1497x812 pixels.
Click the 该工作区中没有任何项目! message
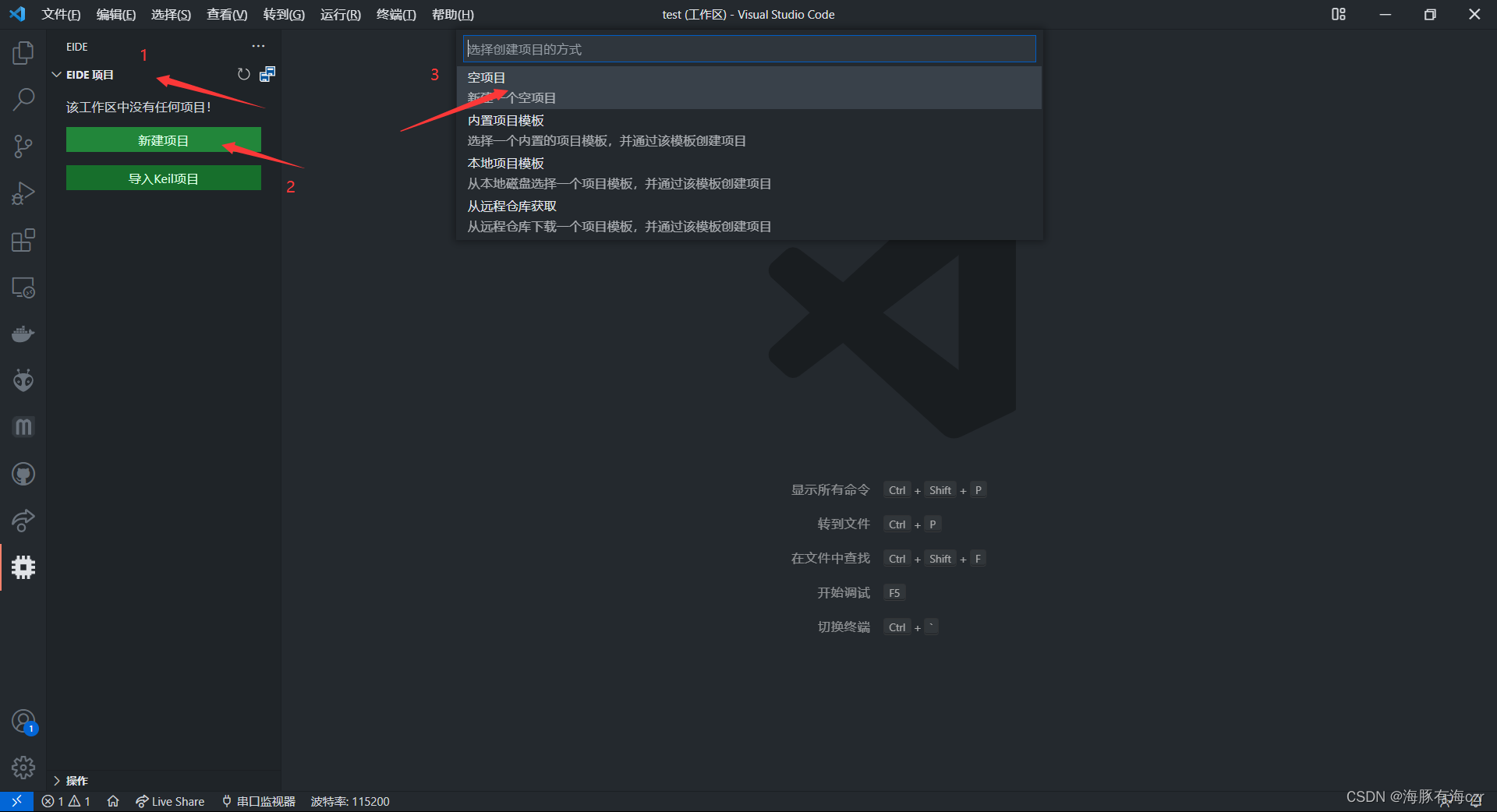pos(139,107)
